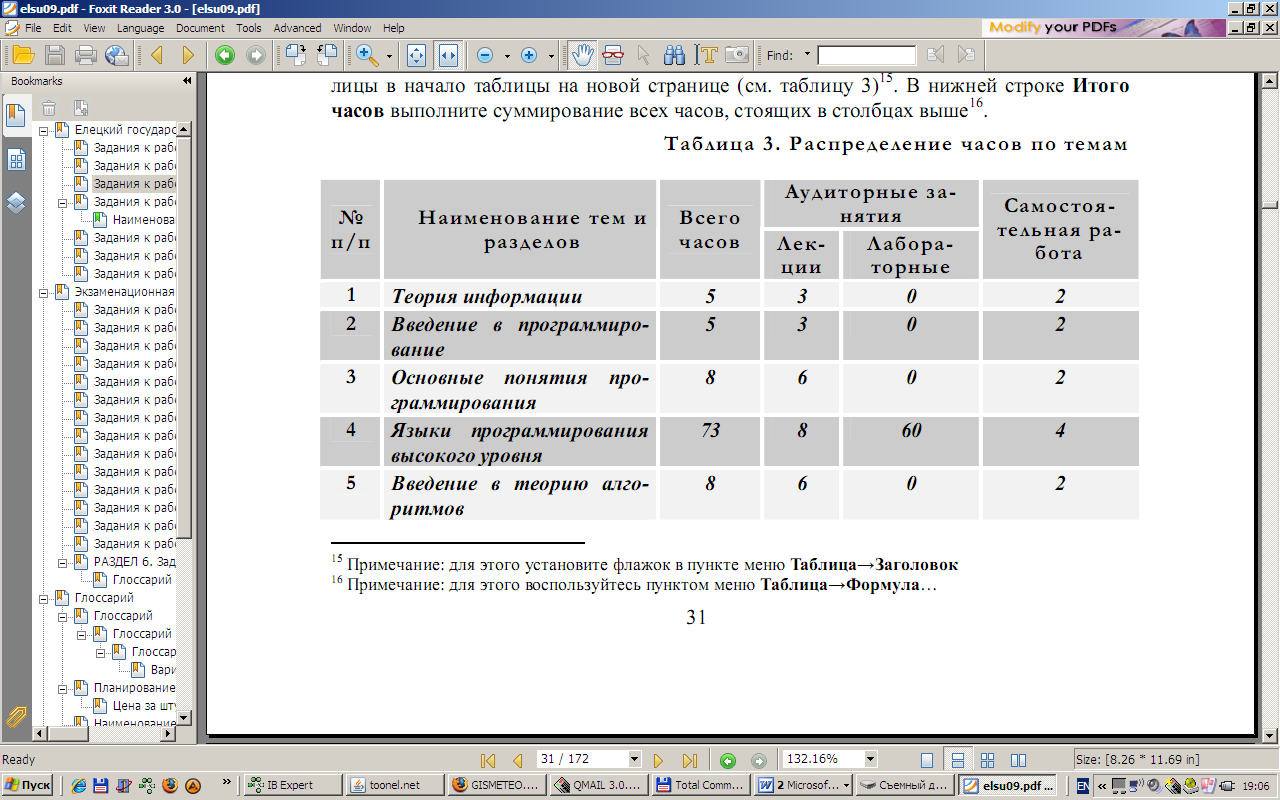Open the Document menu
The height and width of the screenshot is (800, 1280).
200,28
